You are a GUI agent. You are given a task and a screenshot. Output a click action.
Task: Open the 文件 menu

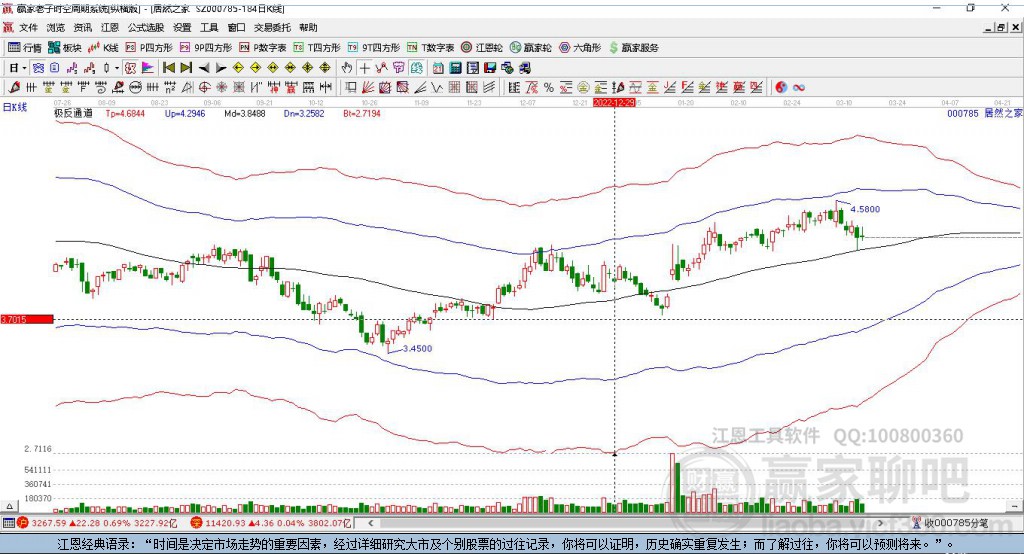click(x=28, y=27)
